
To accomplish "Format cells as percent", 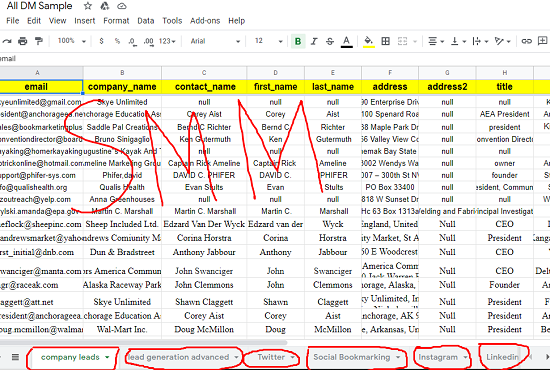I will 117,41.
